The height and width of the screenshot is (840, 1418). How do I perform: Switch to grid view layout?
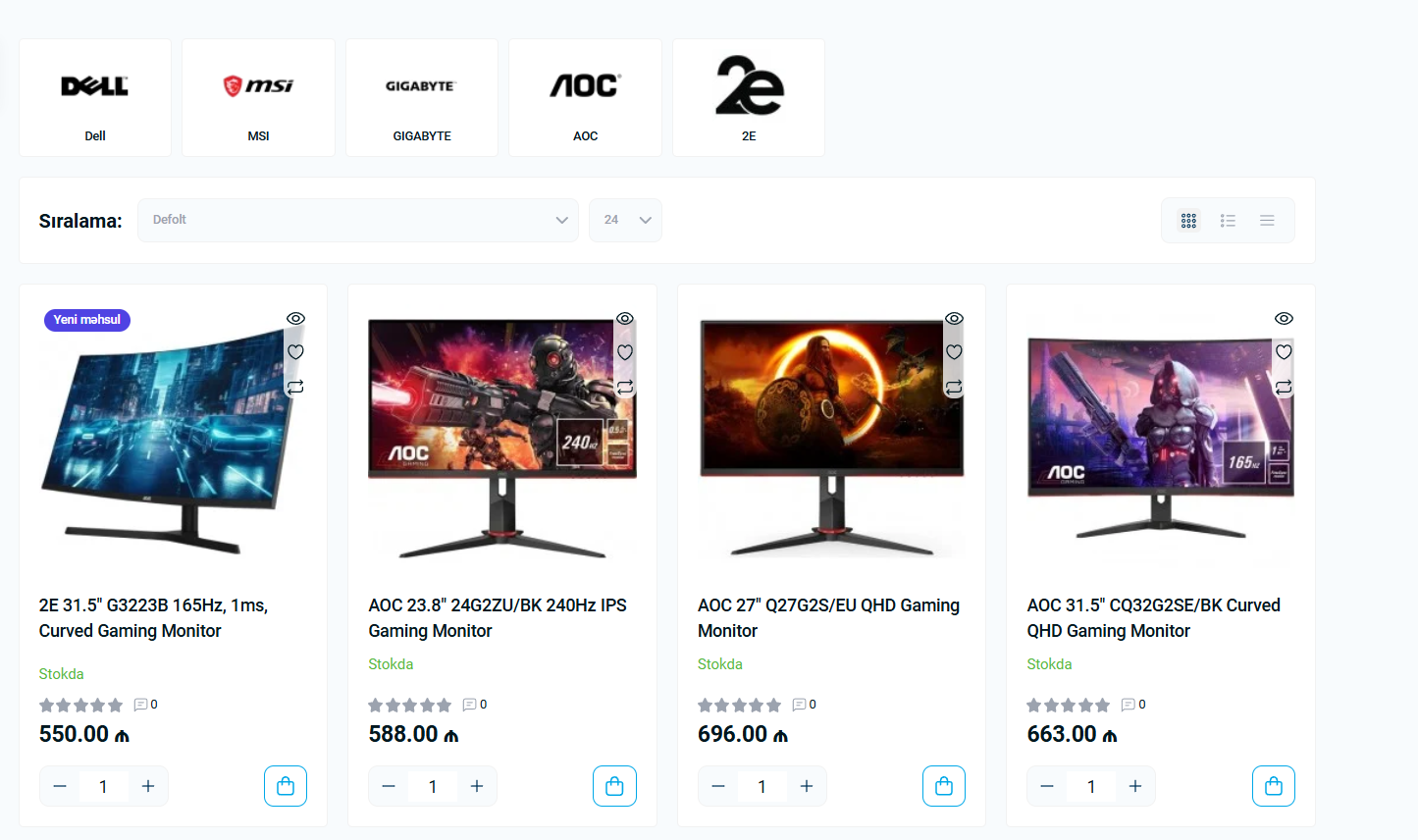pyautogui.click(x=1188, y=221)
